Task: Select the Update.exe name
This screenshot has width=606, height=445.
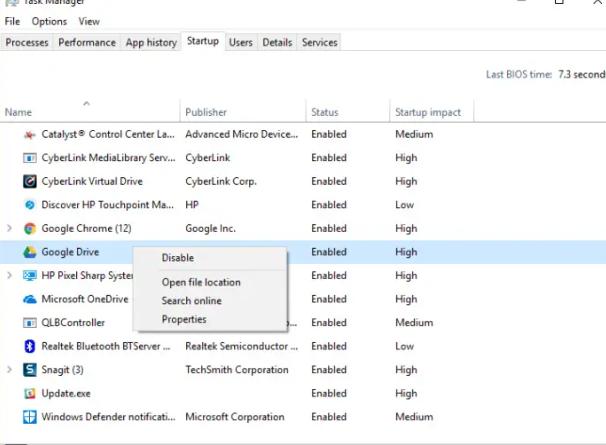Action: (66, 394)
